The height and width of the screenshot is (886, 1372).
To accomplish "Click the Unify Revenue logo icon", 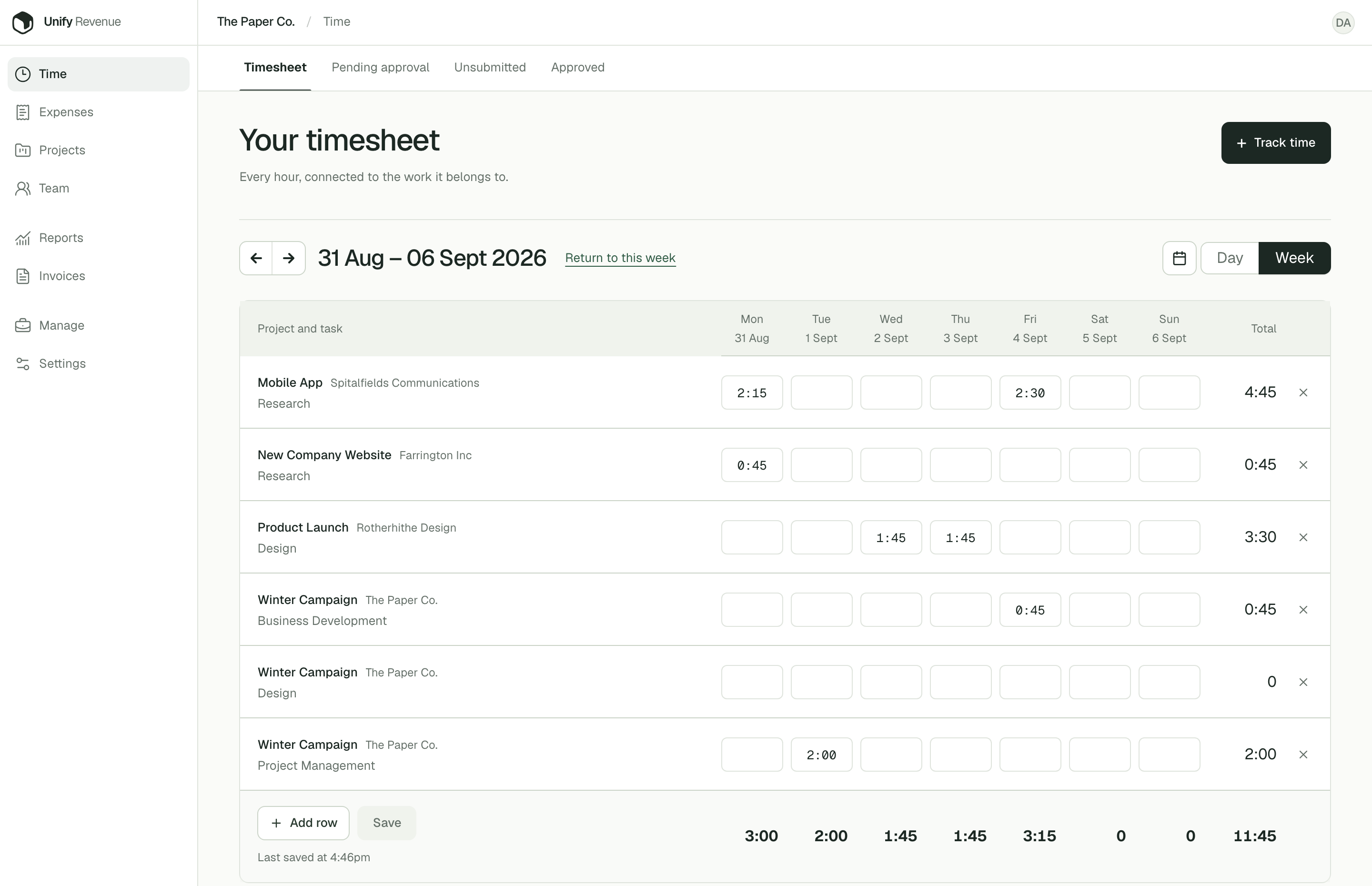I will pyautogui.click(x=23, y=22).
